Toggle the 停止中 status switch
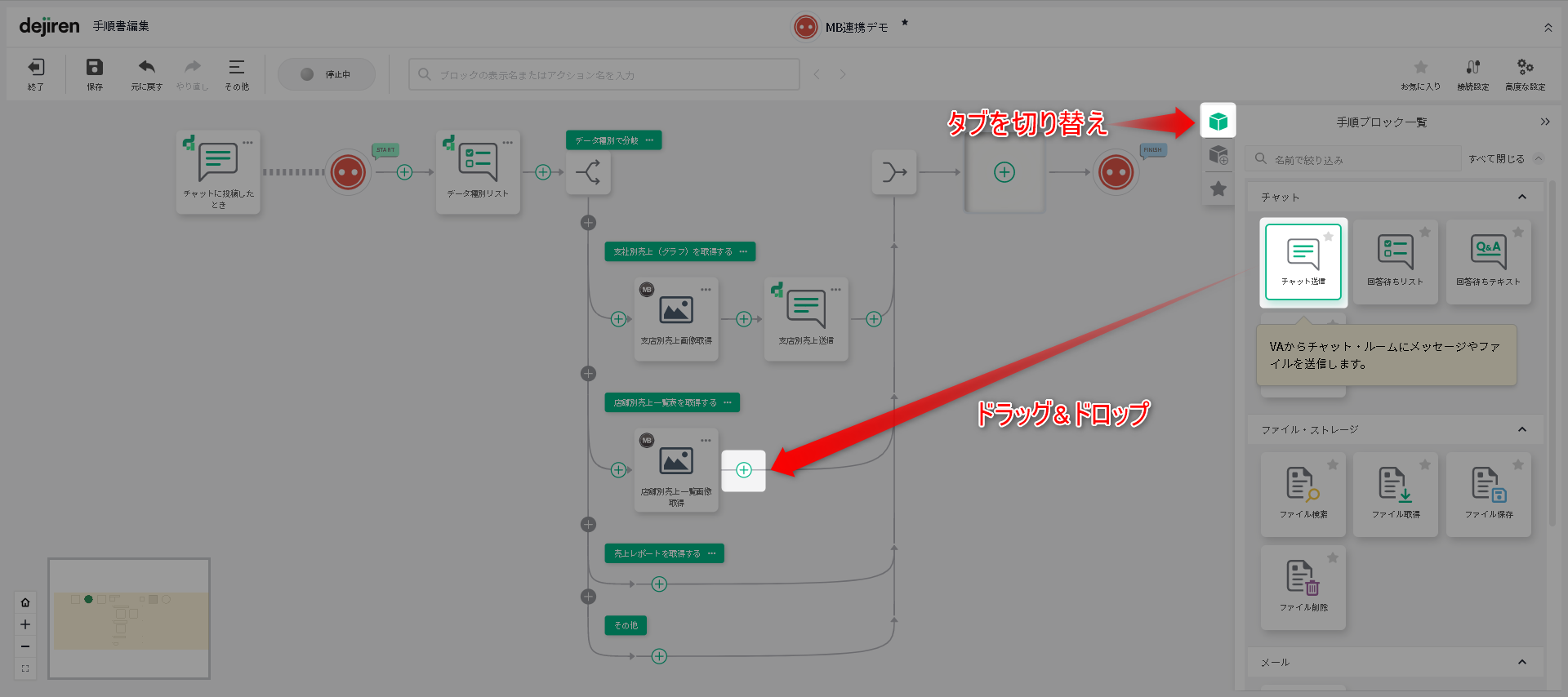Screen dimensions: 1568x697 [327, 74]
